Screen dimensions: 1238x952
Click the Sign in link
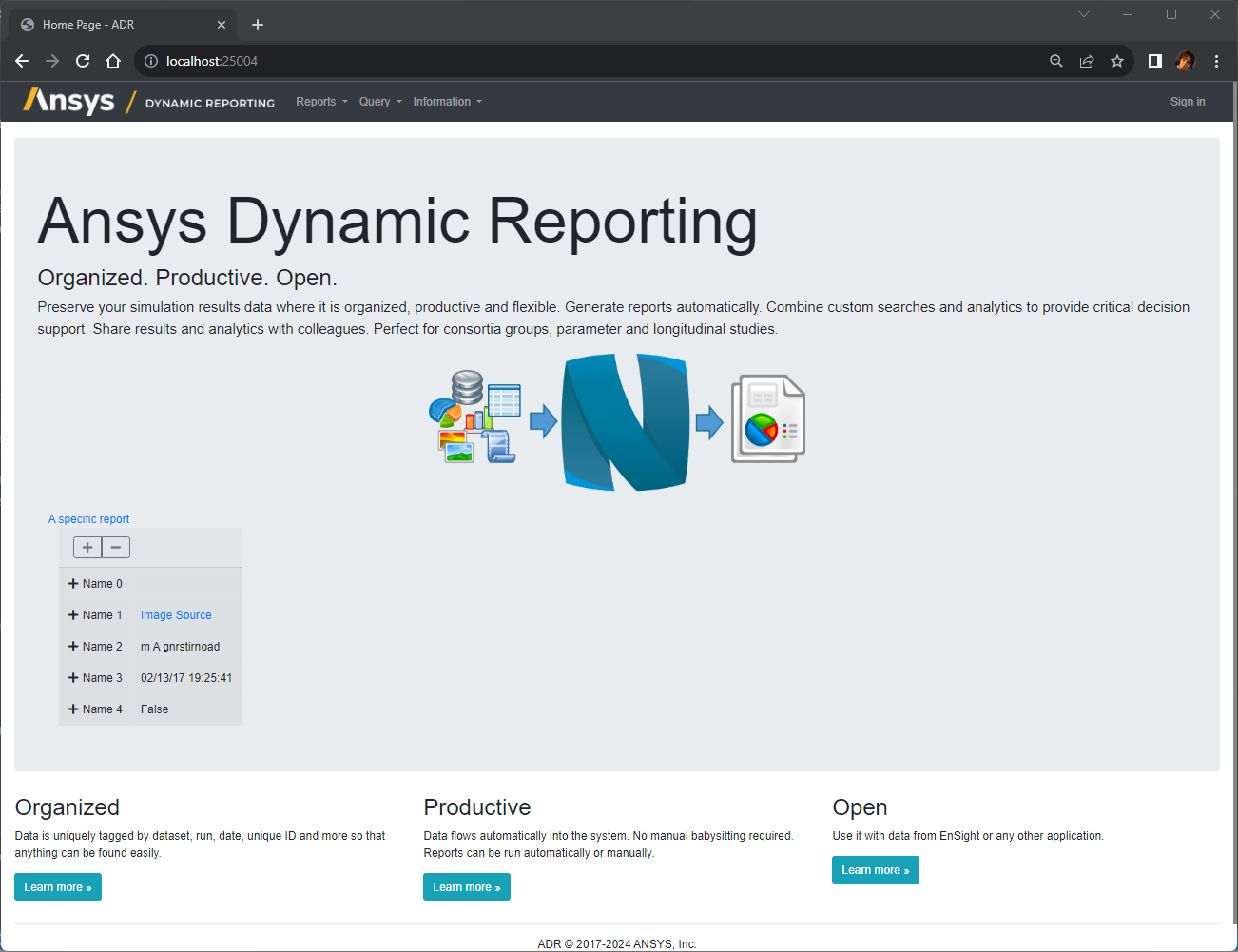pos(1188,102)
